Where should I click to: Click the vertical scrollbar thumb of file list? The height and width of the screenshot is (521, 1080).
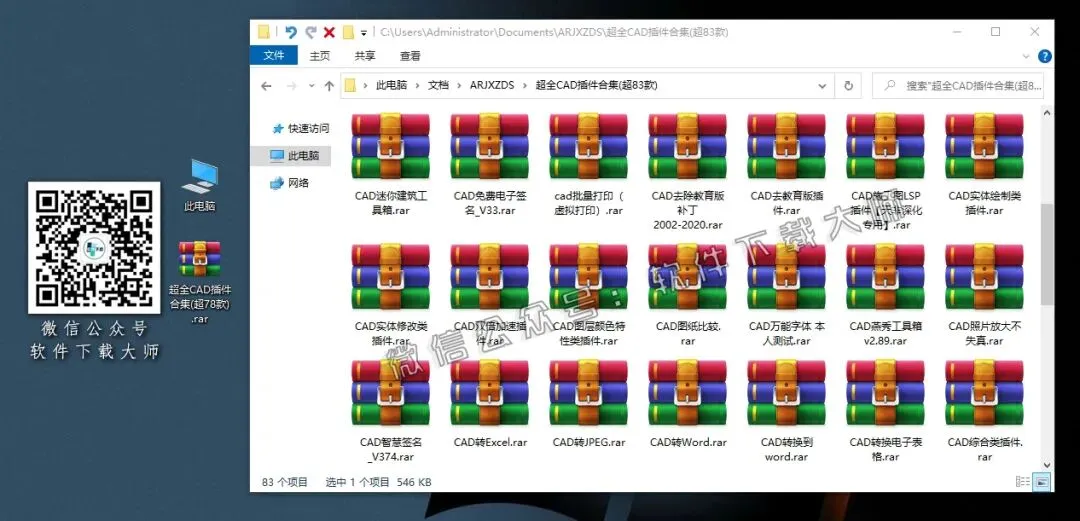1047,254
